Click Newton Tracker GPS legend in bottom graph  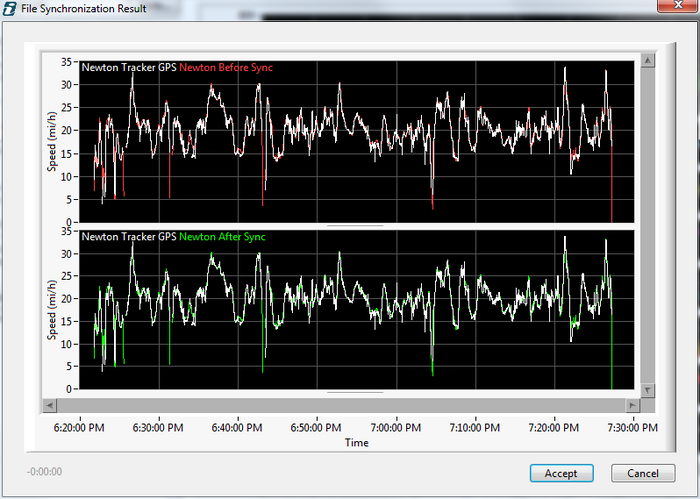coord(129,237)
